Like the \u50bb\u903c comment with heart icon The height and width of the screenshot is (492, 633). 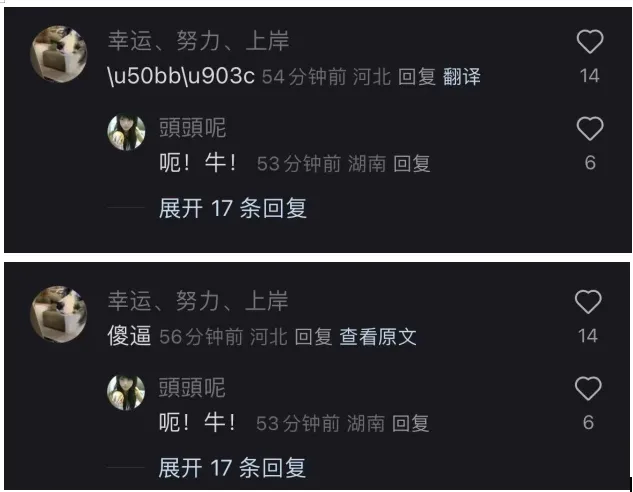click(x=590, y=42)
